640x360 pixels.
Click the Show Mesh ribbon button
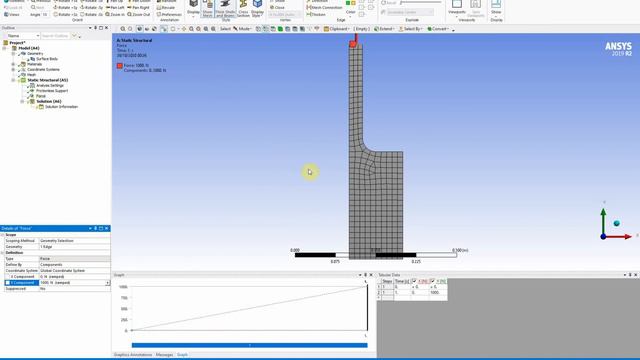[x=207, y=9]
